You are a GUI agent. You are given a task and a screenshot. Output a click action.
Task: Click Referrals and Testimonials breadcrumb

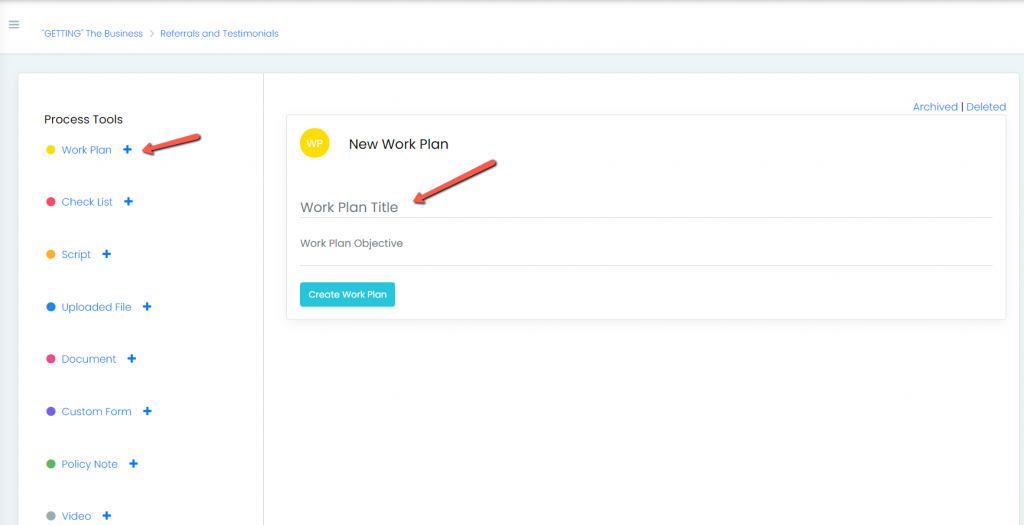[219, 33]
